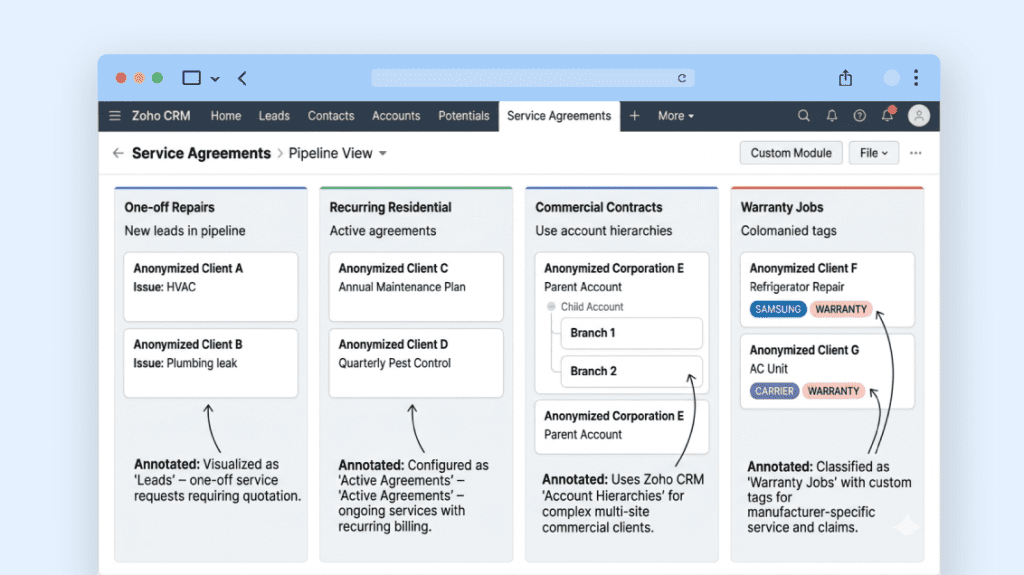Open the File dropdown button
The height and width of the screenshot is (575, 1024).
[873, 153]
